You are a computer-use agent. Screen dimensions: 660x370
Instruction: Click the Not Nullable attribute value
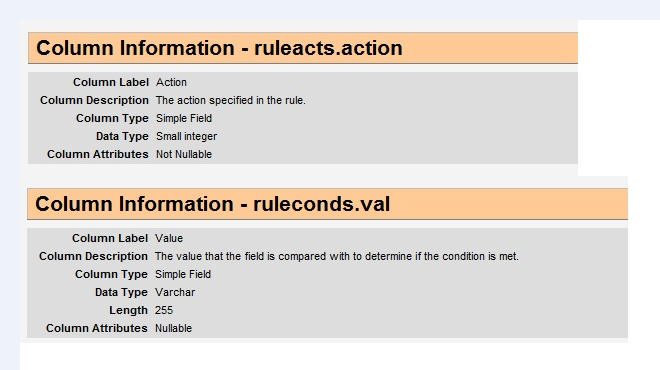pyautogui.click(x=184, y=154)
